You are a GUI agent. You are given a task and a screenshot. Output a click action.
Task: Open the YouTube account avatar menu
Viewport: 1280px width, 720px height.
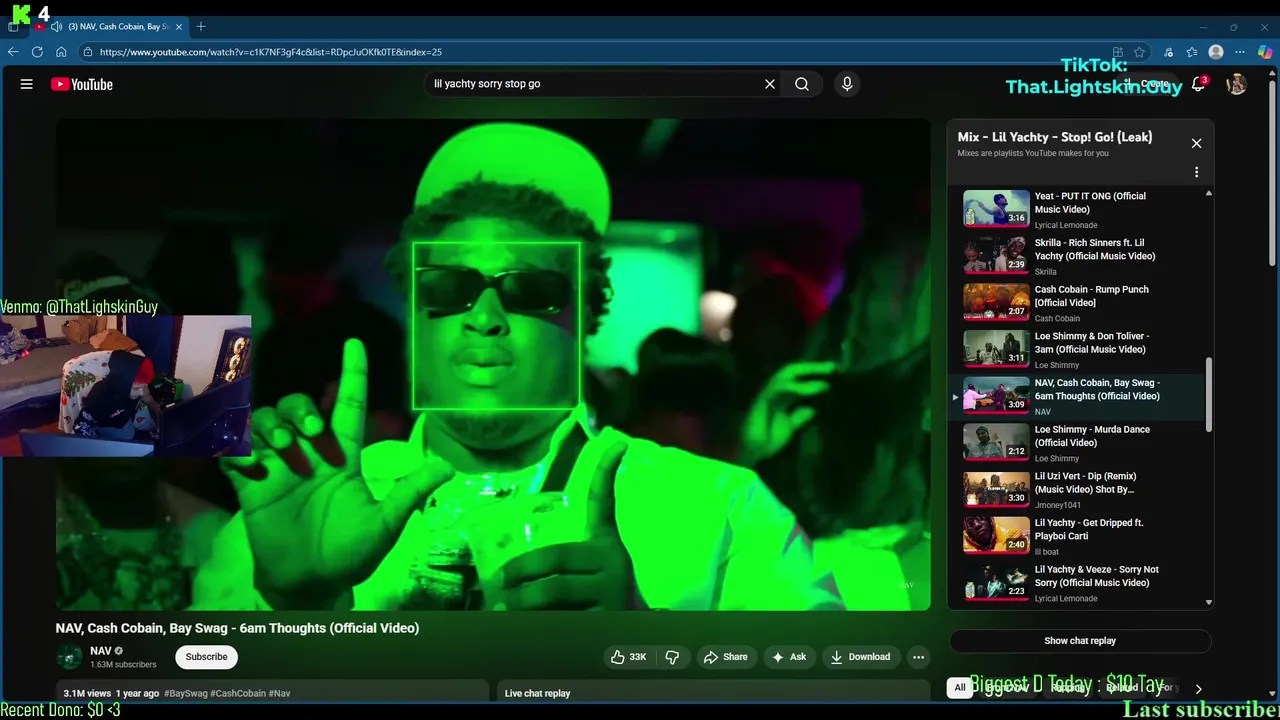1237,84
